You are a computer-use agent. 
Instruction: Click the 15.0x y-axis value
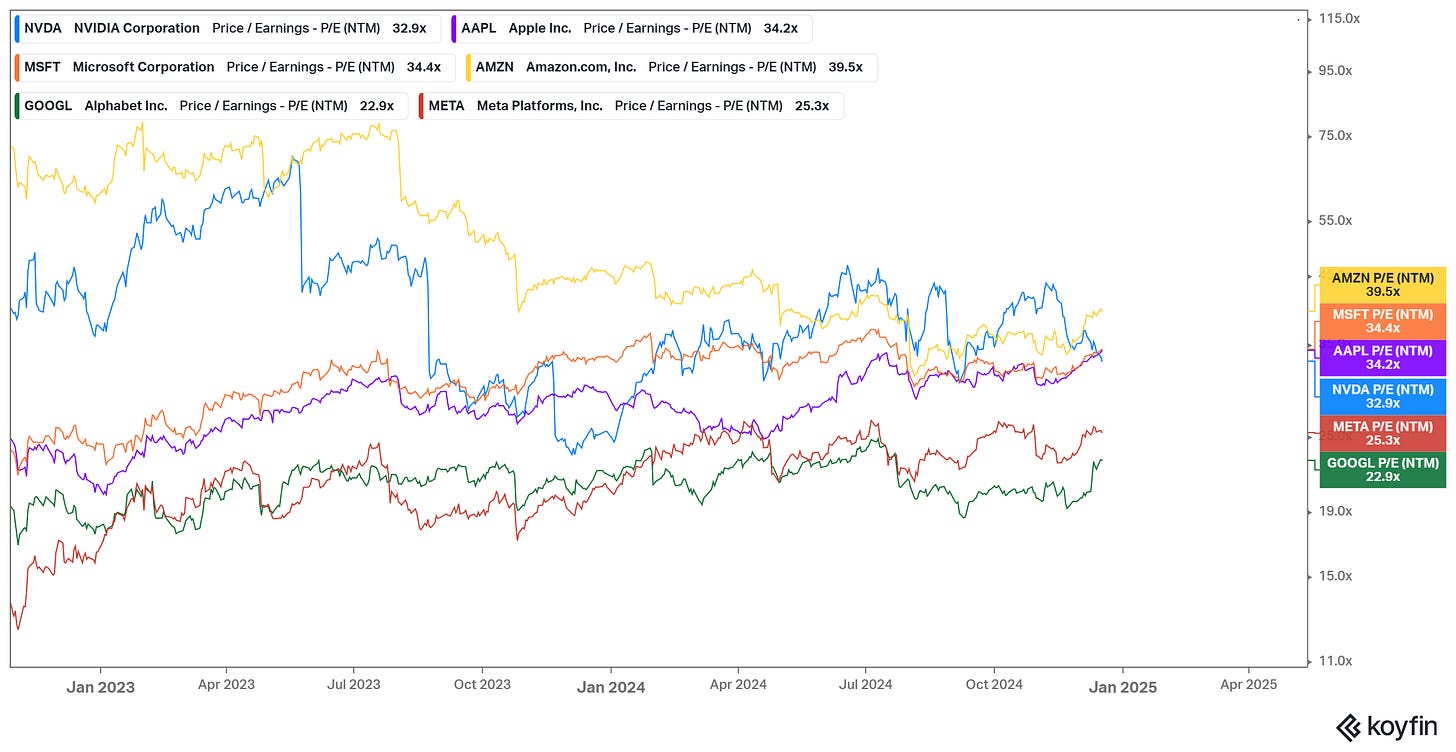click(x=1337, y=576)
